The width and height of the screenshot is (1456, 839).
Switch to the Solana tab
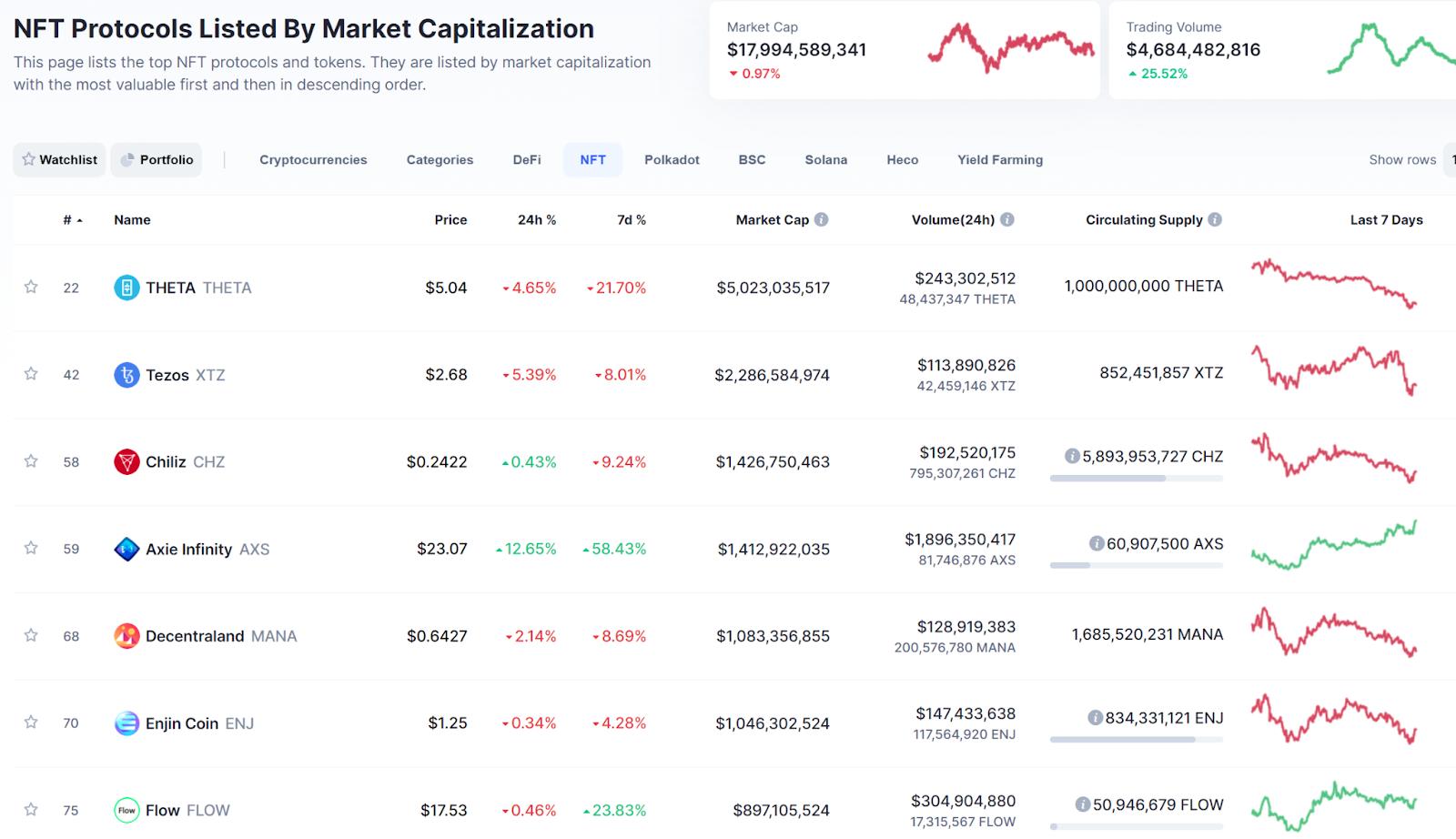826,159
